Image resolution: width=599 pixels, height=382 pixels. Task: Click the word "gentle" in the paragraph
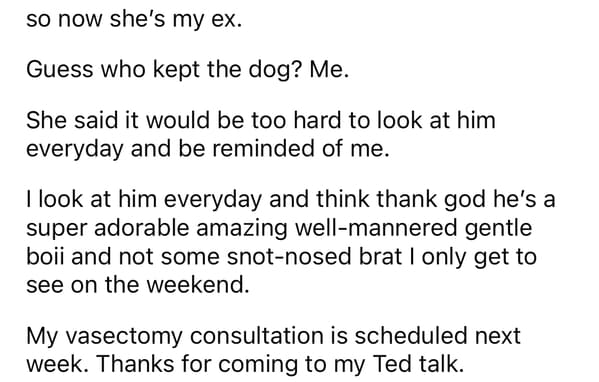pyautogui.click(x=499, y=228)
